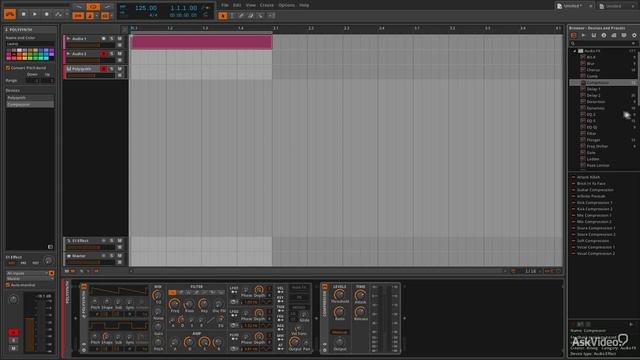Click the Polysynth filter Freq knob
This screenshot has height=360, width=640.
174,303
